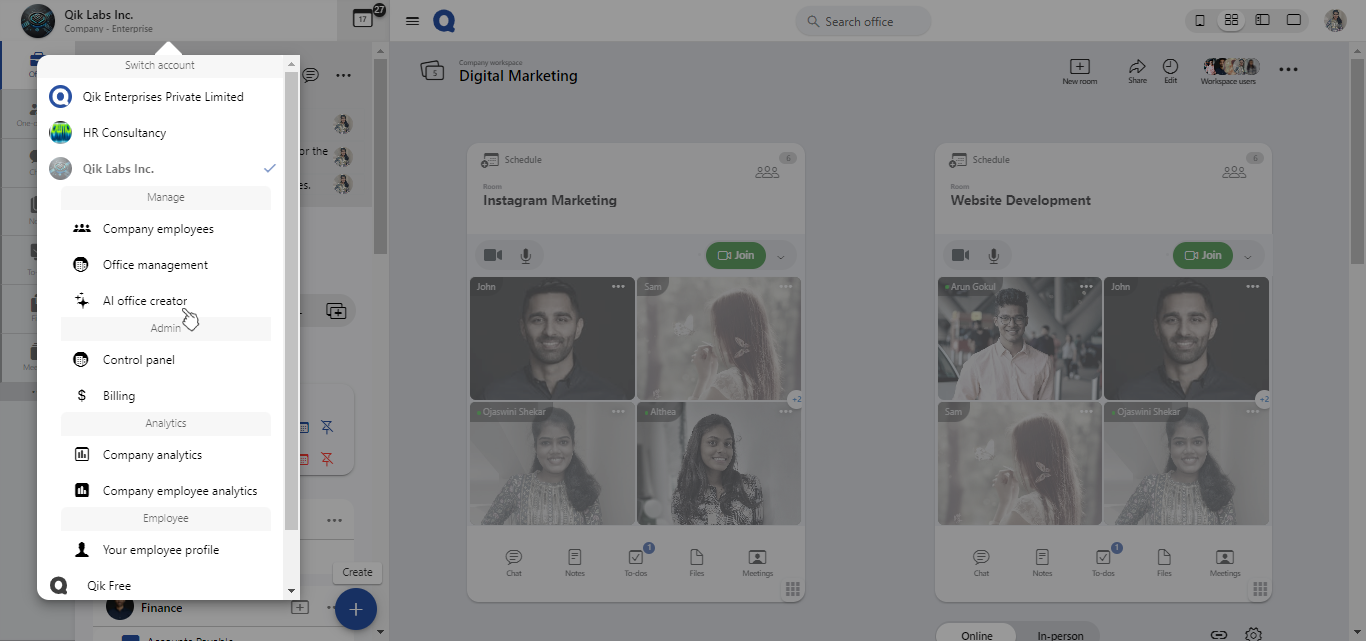Join the Website Development room

pyautogui.click(x=1202, y=255)
